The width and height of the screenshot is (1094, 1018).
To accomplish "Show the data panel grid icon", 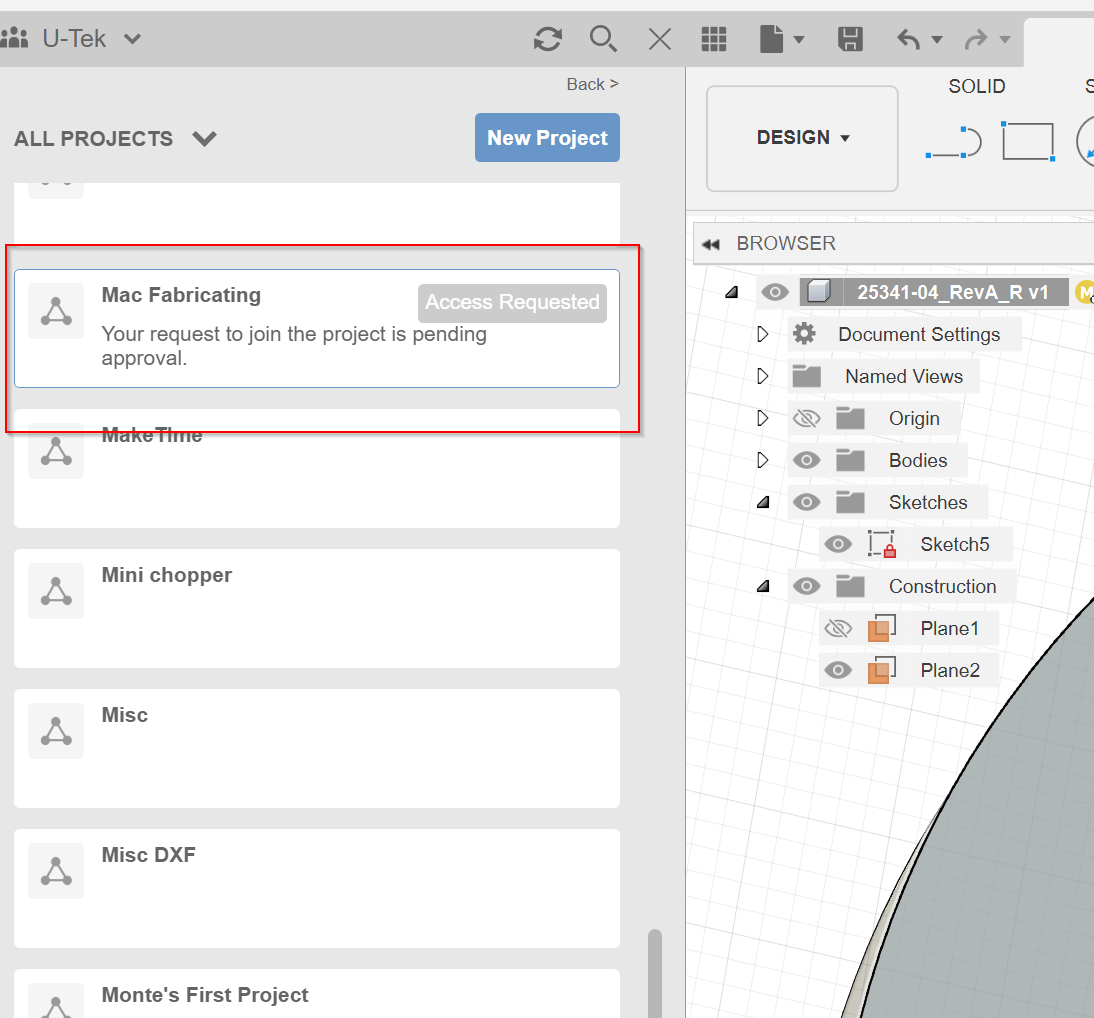I will click(714, 39).
